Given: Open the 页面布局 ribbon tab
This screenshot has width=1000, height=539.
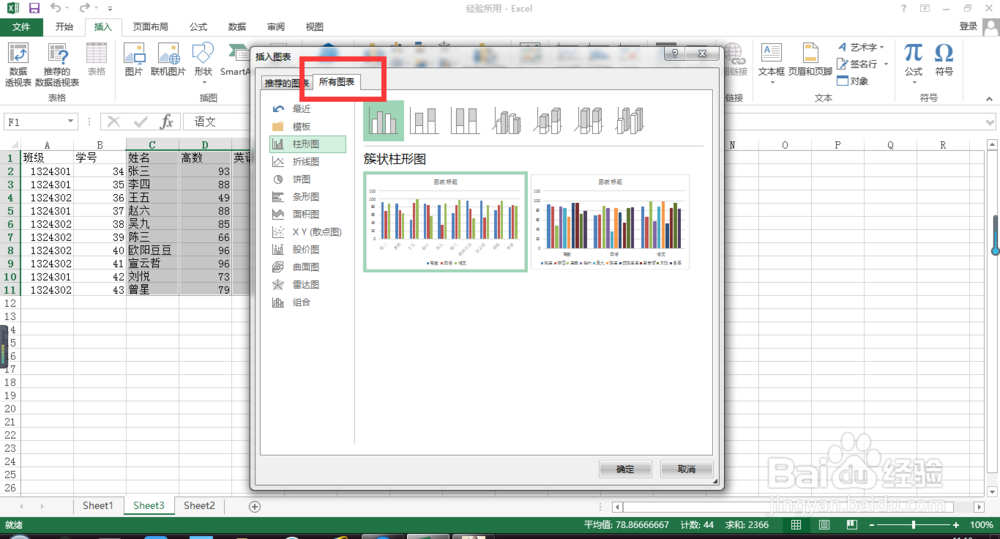Looking at the screenshot, I should [x=151, y=27].
